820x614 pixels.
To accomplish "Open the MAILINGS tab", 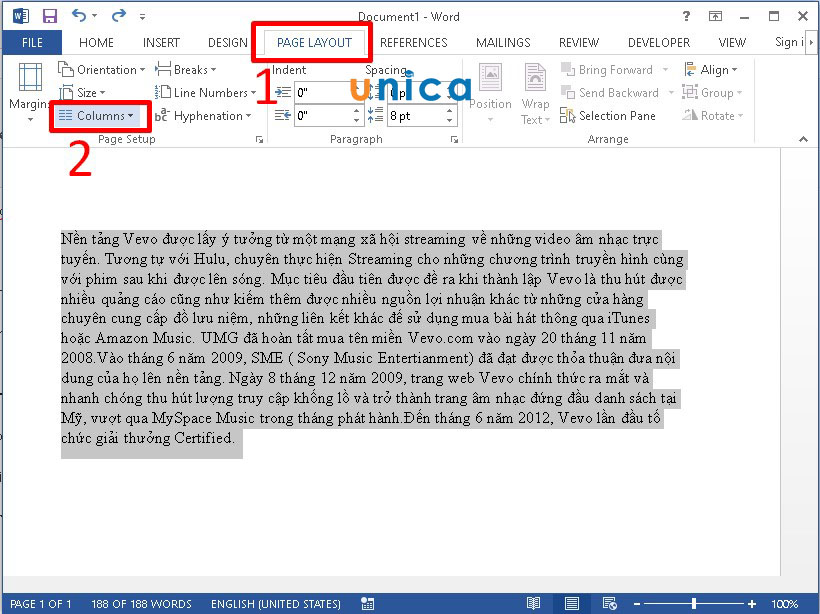I will click(503, 42).
